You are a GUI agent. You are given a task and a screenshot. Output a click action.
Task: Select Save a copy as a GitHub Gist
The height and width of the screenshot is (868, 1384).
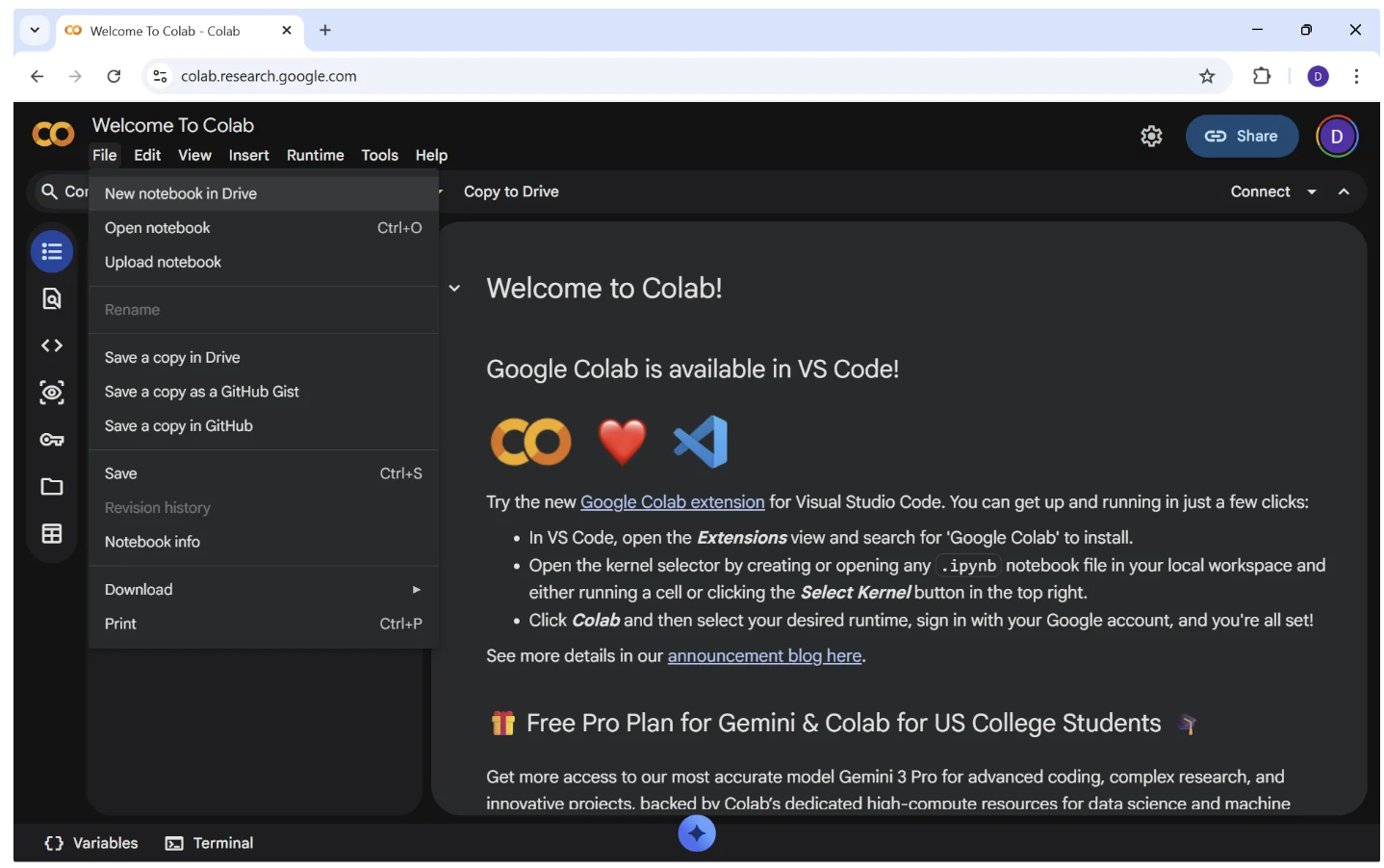(x=263, y=392)
